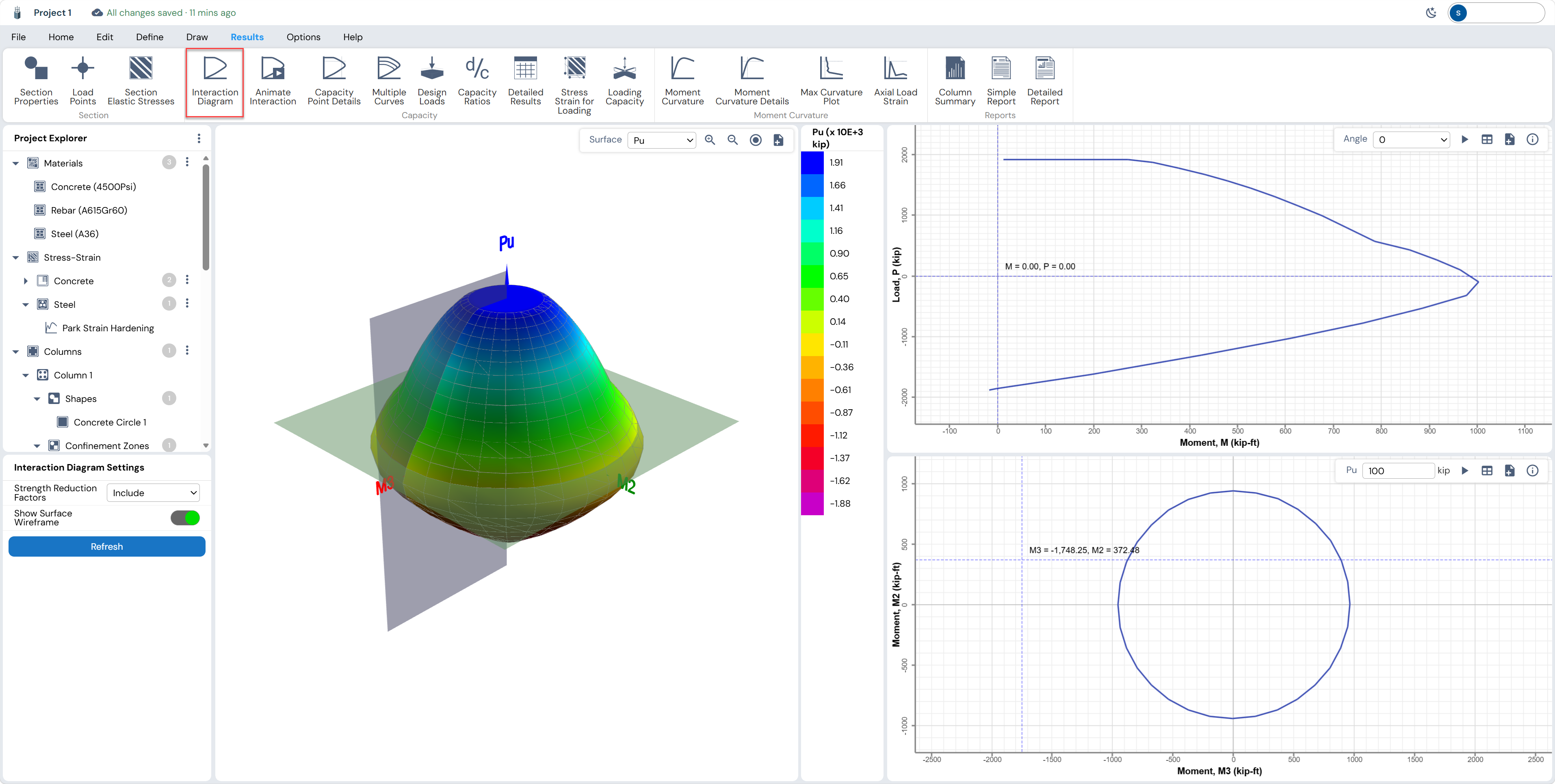Expand the Concrete stress-strain node
Screen dimensions: 1555x784
coord(25,281)
